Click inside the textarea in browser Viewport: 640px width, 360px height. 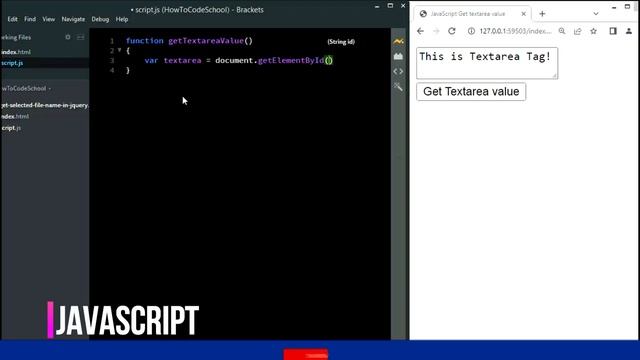[x=487, y=63]
